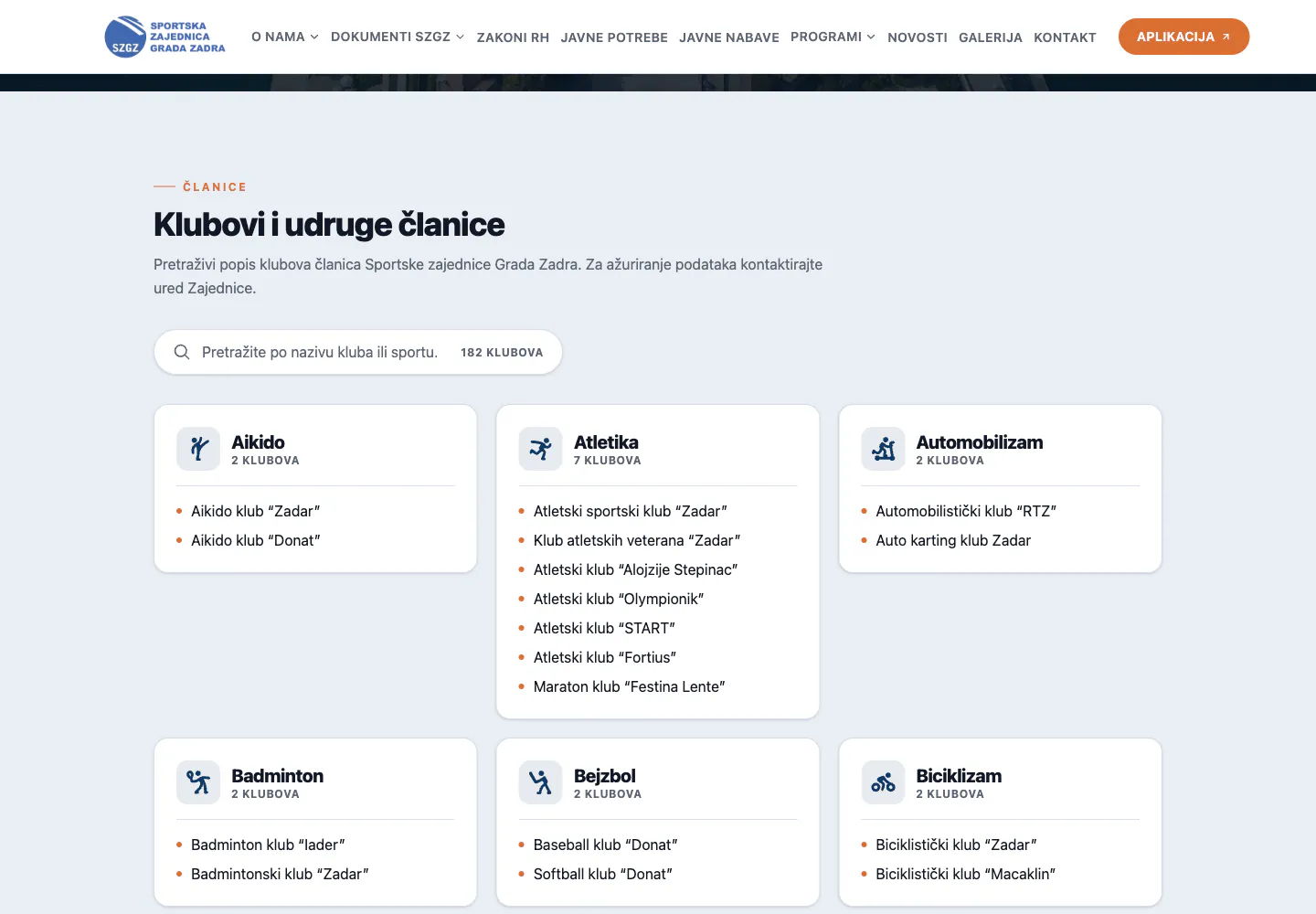
Task: Open the KONTAKT link
Action: [1065, 37]
